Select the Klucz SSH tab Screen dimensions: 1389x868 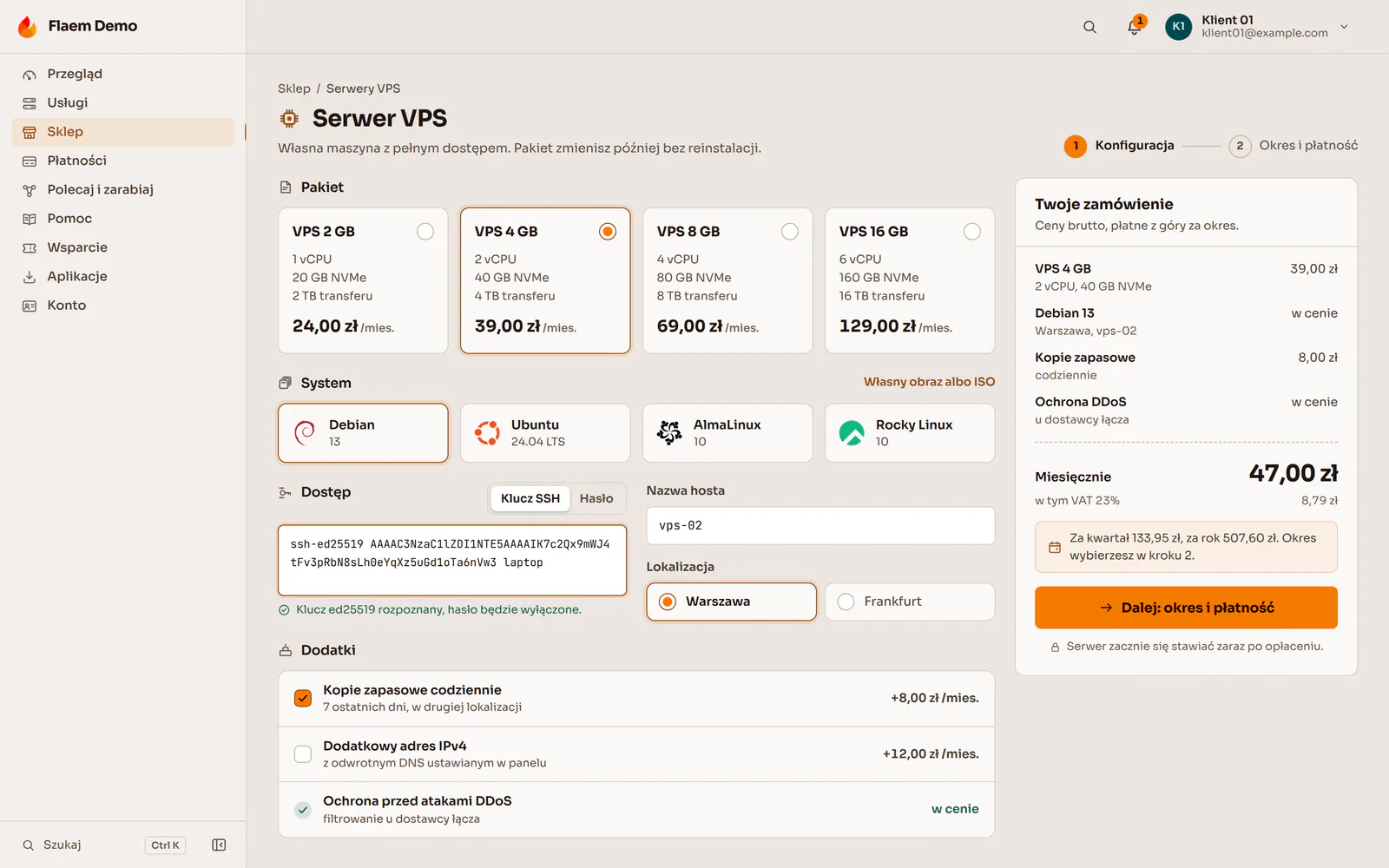pos(530,498)
